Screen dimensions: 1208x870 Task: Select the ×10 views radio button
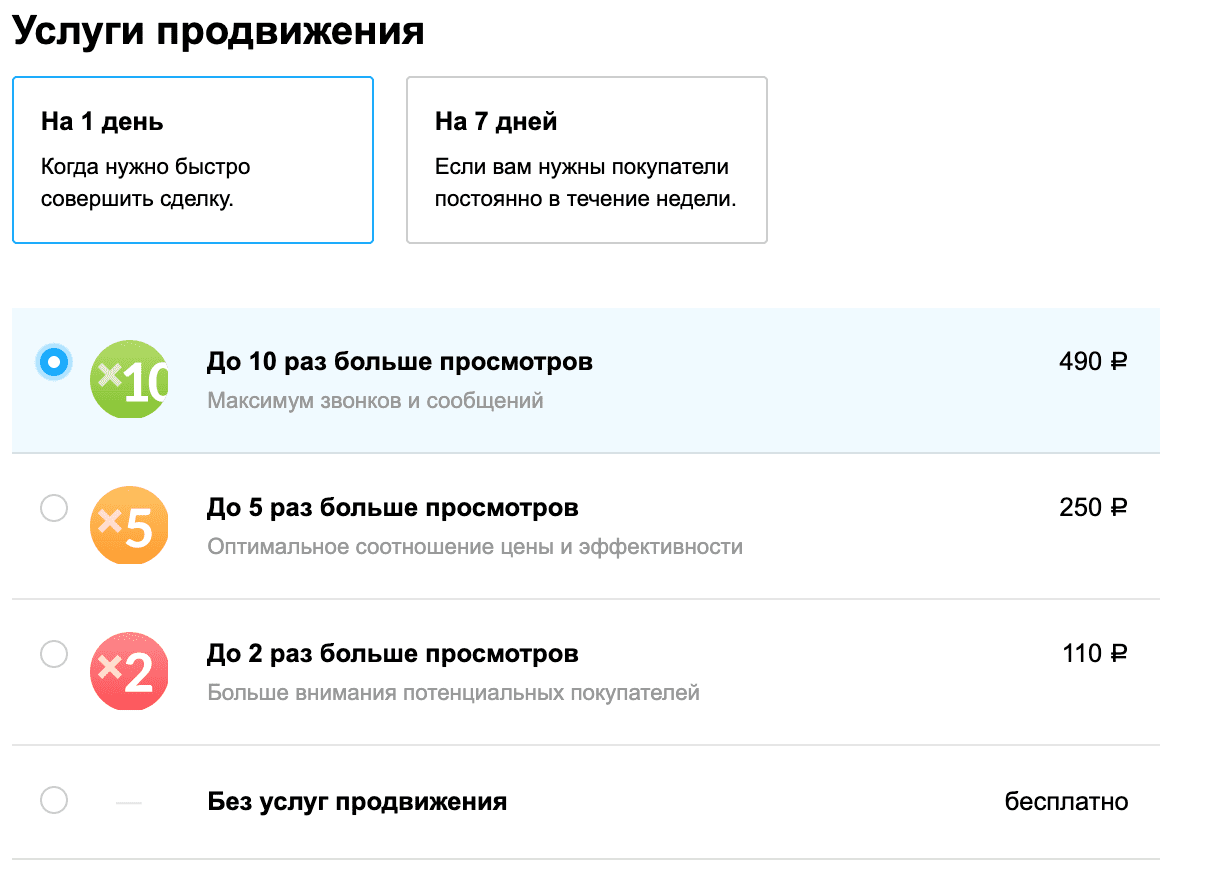[53, 361]
